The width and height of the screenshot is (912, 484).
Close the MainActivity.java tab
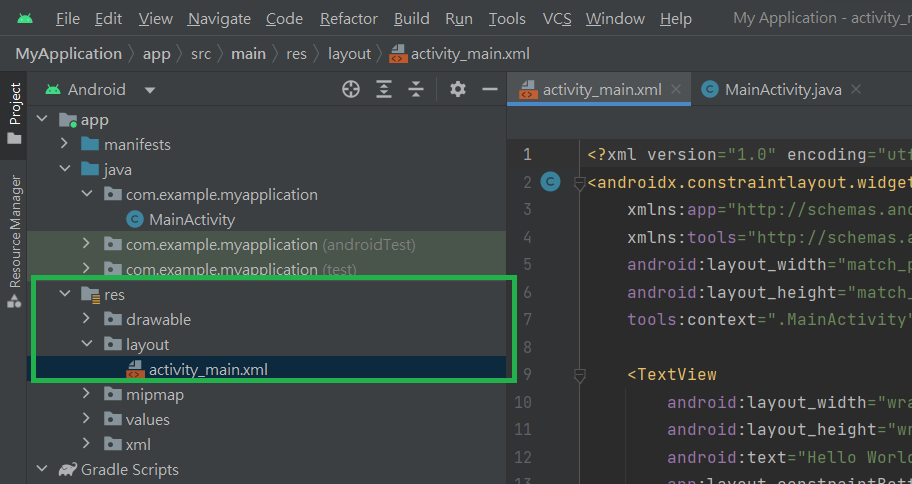pos(856,90)
